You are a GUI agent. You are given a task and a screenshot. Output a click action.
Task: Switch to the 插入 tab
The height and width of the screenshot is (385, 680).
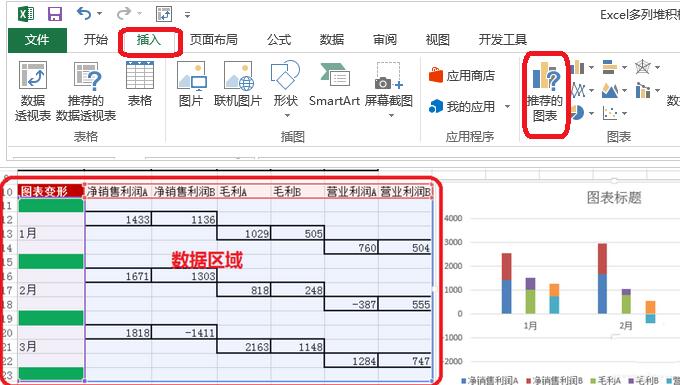click(148, 40)
